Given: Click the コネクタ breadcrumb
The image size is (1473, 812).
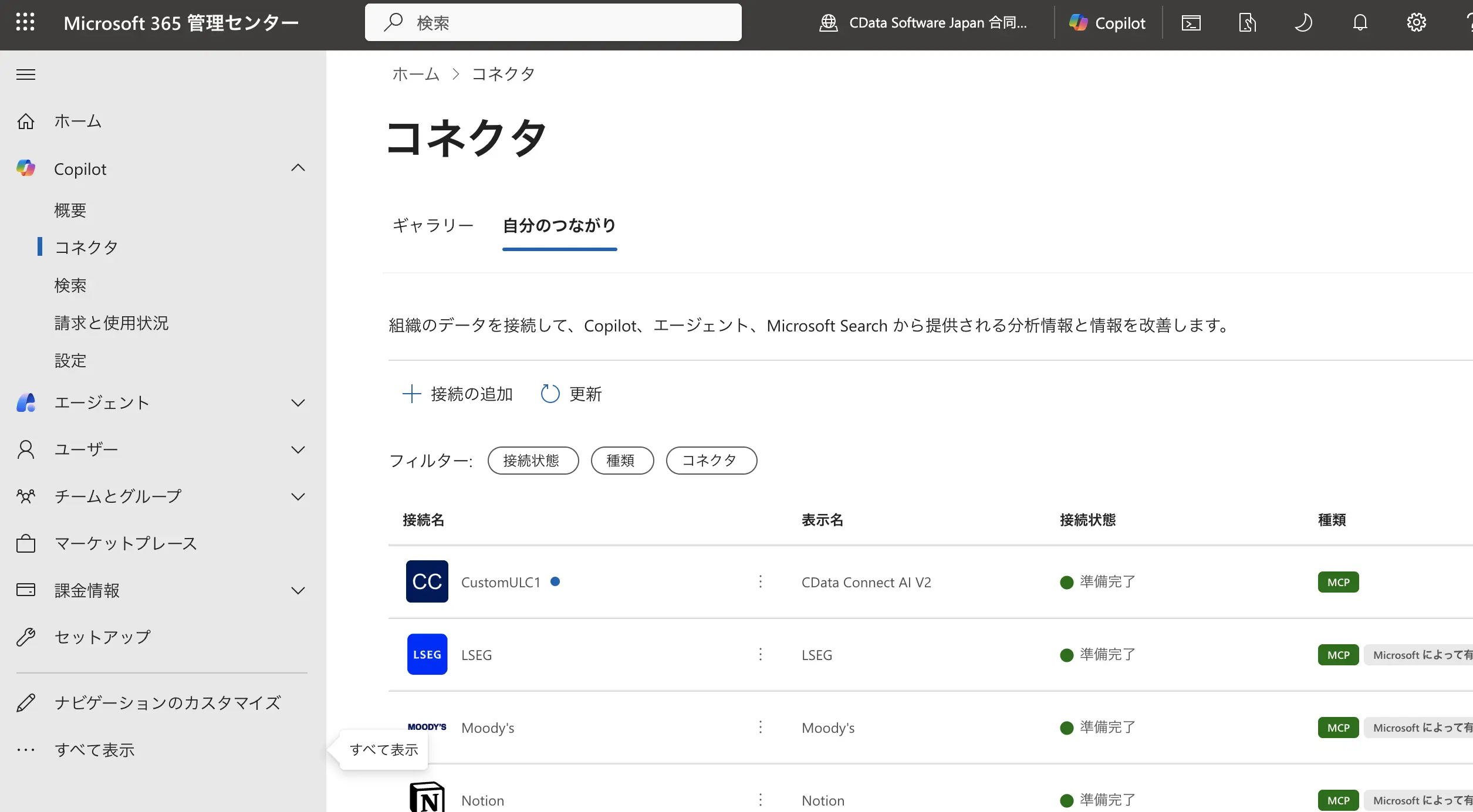Looking at the screenshot, I should (504, 74).
